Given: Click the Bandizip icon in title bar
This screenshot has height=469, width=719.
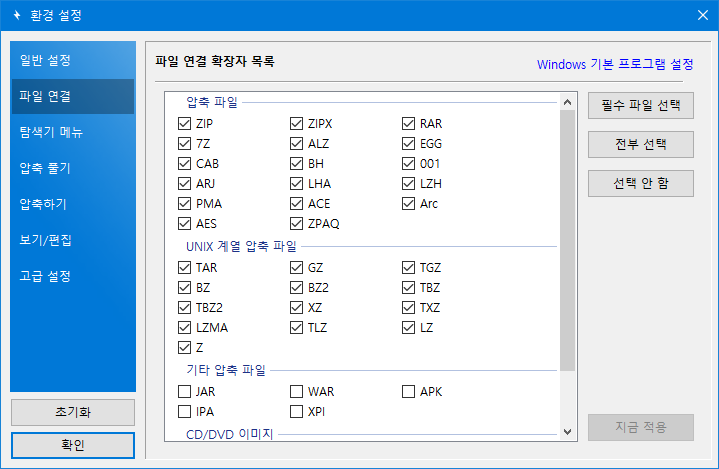Looking at the screenshot, I should [17, 15].
